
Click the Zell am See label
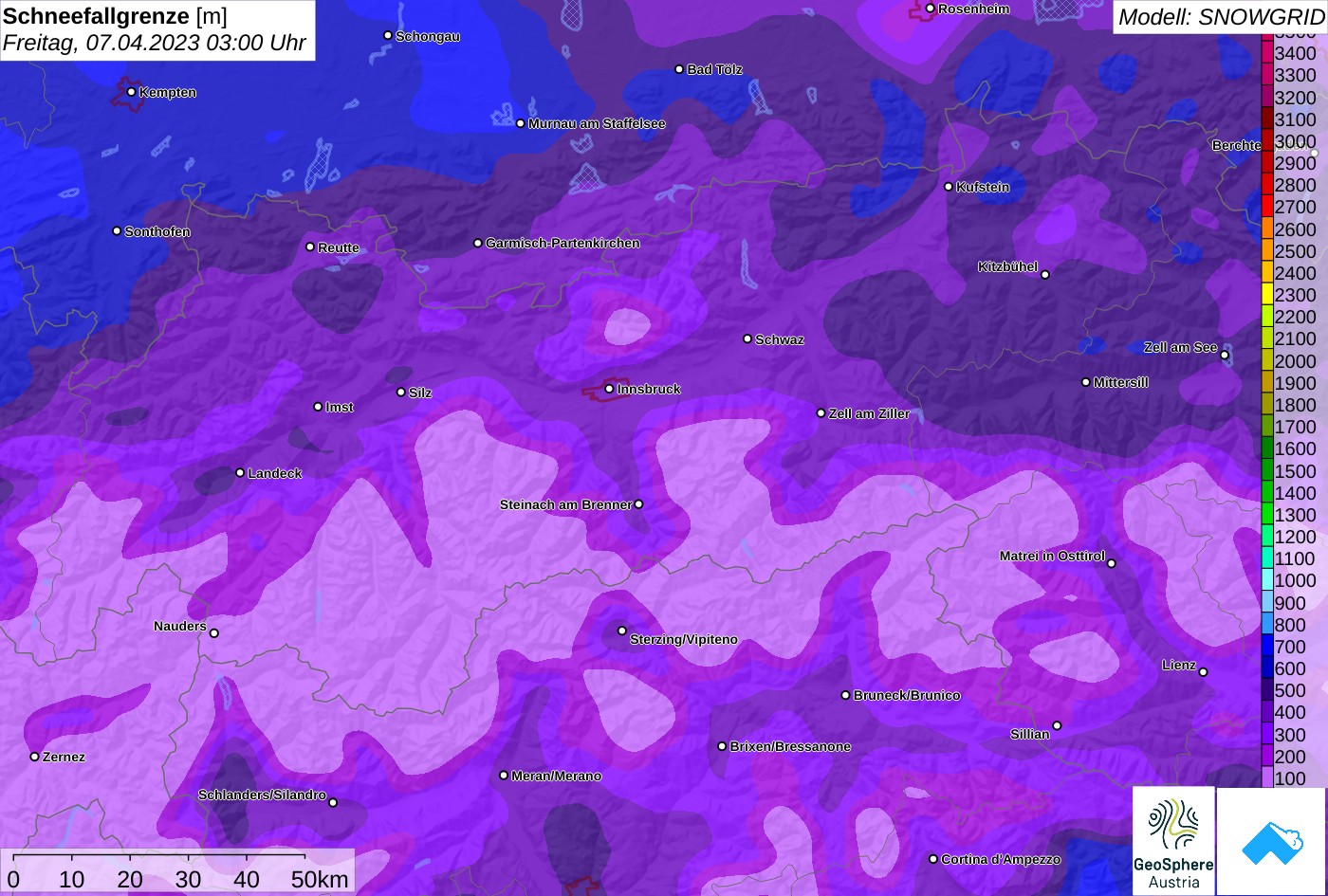click(1180, 347)
